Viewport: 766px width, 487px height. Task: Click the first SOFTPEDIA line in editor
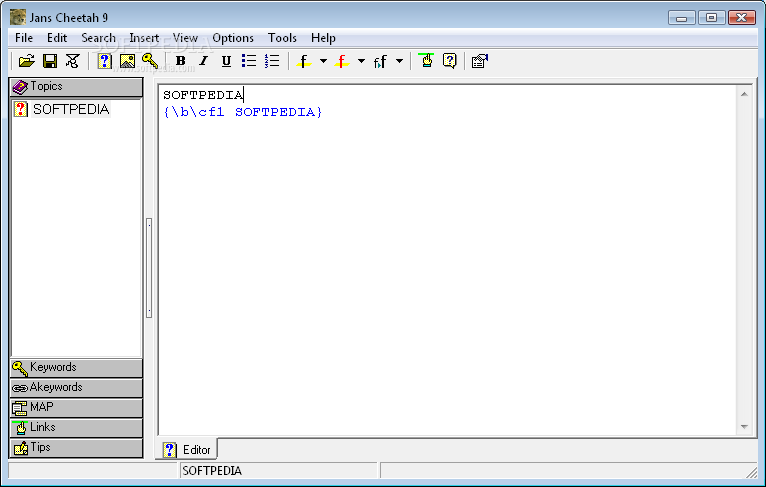203,95
